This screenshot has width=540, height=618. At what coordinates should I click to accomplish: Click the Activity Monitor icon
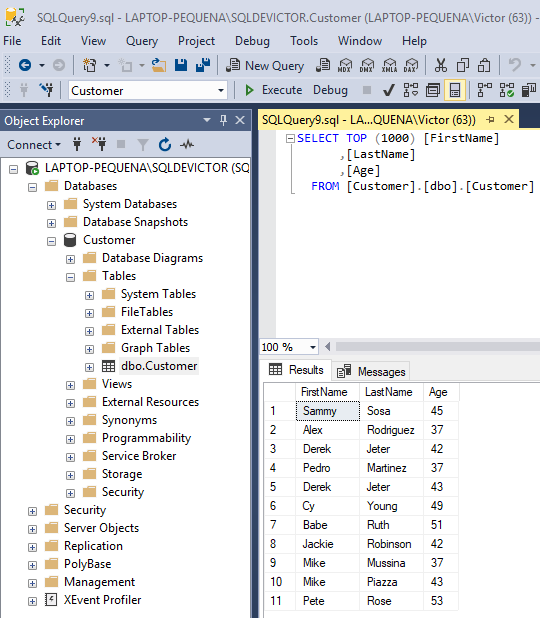[187, 144]
